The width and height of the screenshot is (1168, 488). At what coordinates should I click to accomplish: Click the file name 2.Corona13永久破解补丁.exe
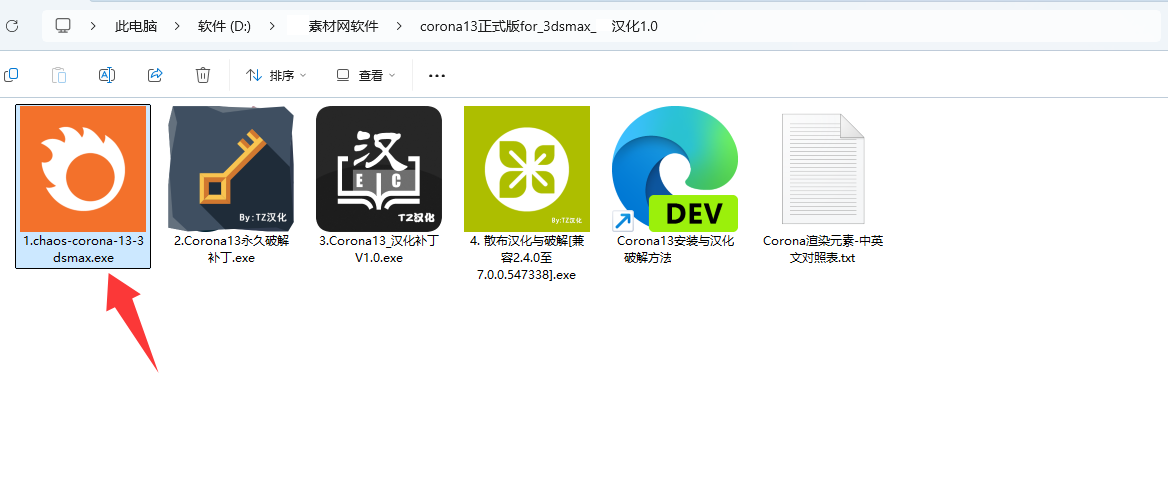[231, 250]
